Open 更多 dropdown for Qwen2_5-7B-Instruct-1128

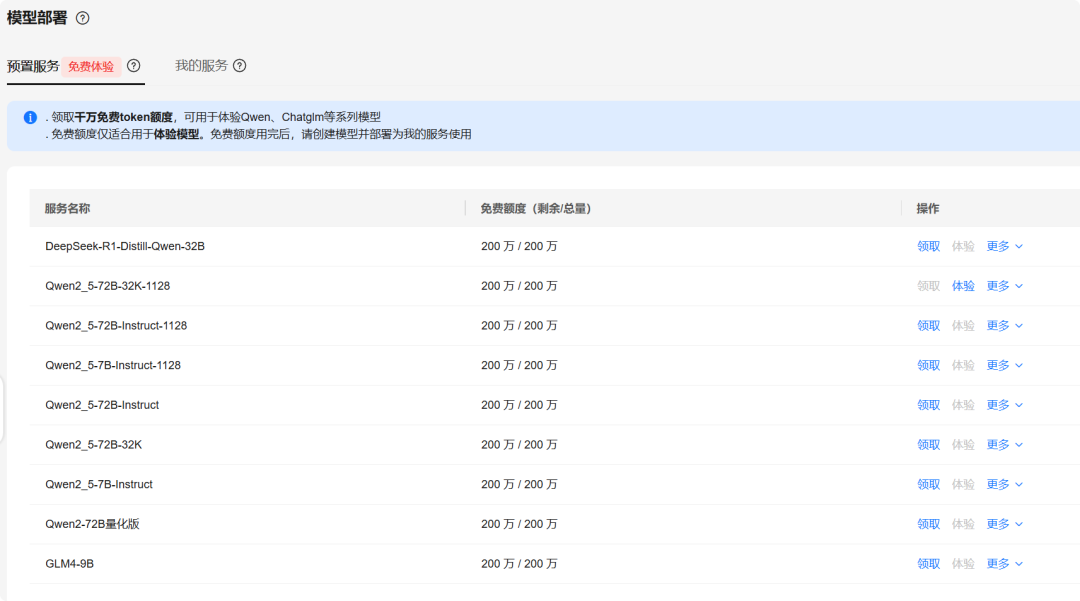pos(1004,366)
